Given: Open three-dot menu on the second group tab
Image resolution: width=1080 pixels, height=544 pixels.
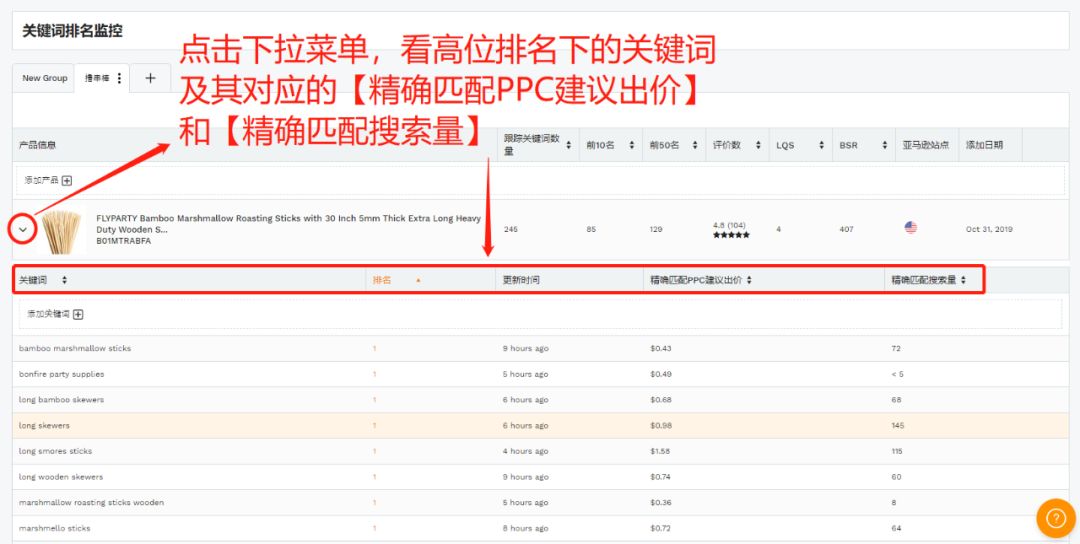Looking at the screenshot, I should 120,78.
